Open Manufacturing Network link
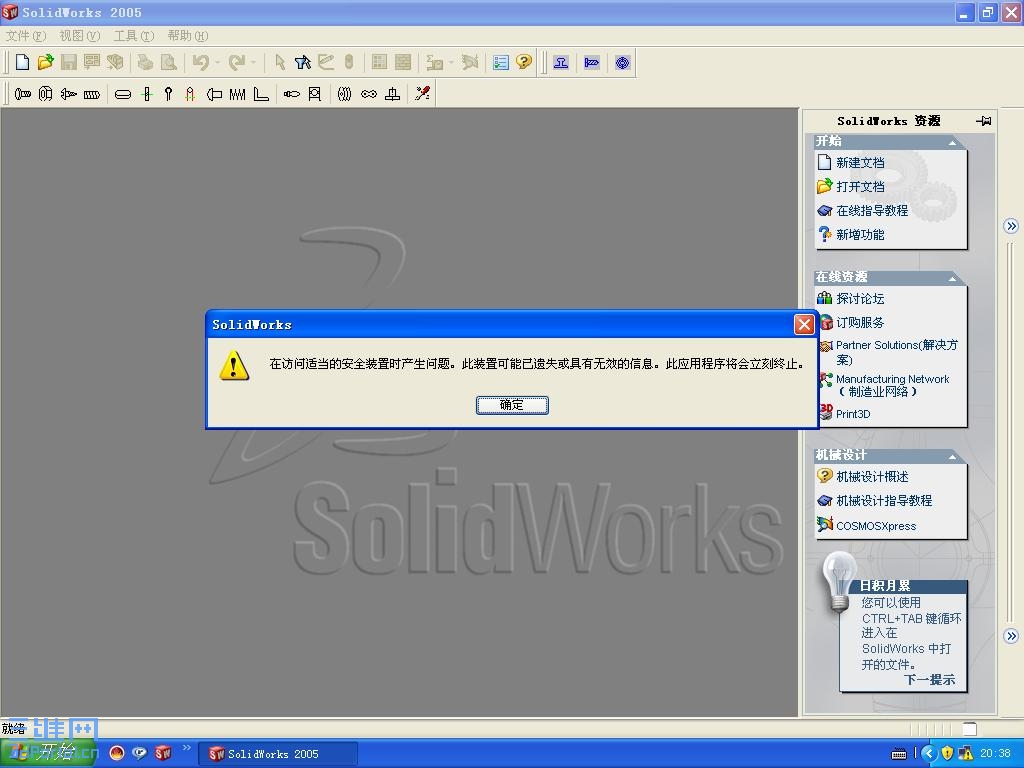The height and width of the screenshot is (768, 1024). click(892, 385)
